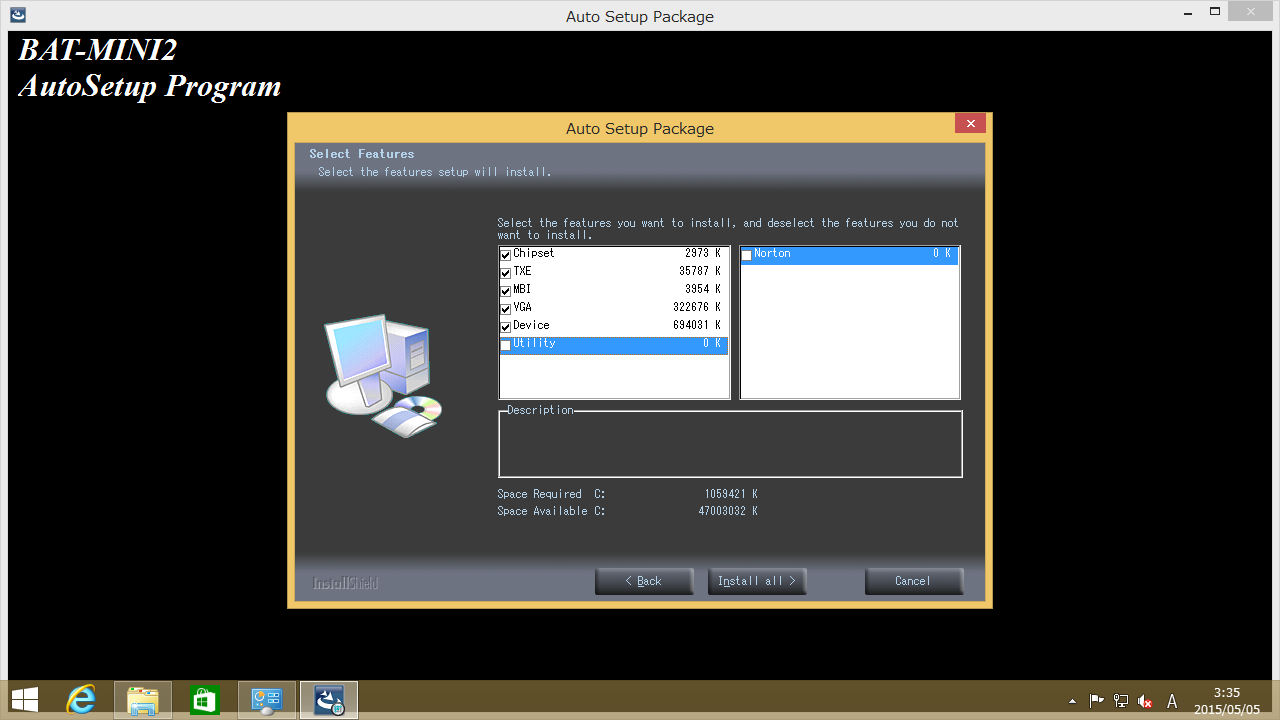Screen dimensions: 1280x720
Task: Enable the Utility feature checkbox
Action: point(505,345)
